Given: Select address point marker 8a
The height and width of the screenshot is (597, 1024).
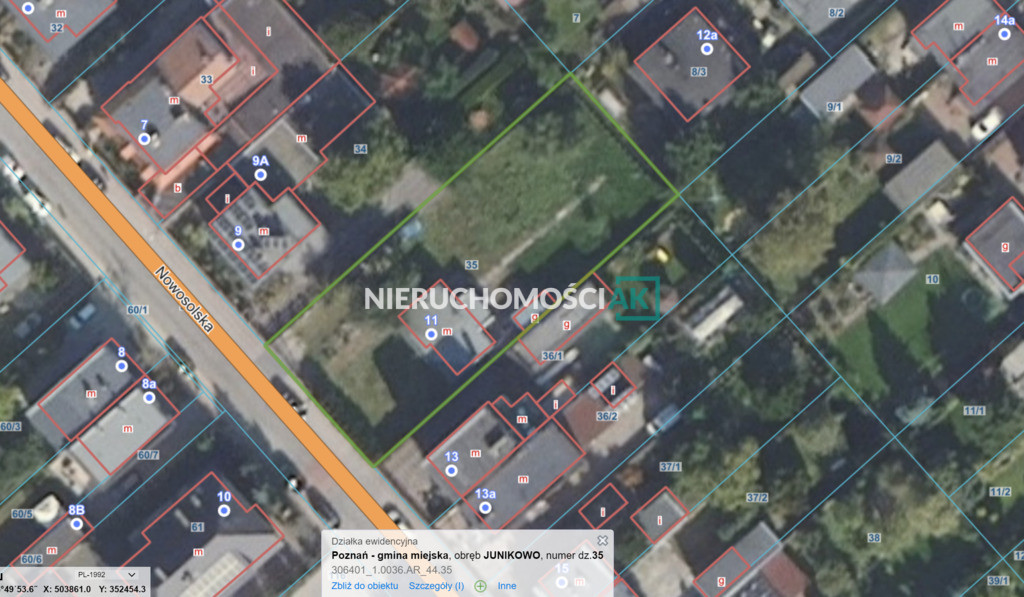Looking at the screenshot, I should [x=149, y=398].
